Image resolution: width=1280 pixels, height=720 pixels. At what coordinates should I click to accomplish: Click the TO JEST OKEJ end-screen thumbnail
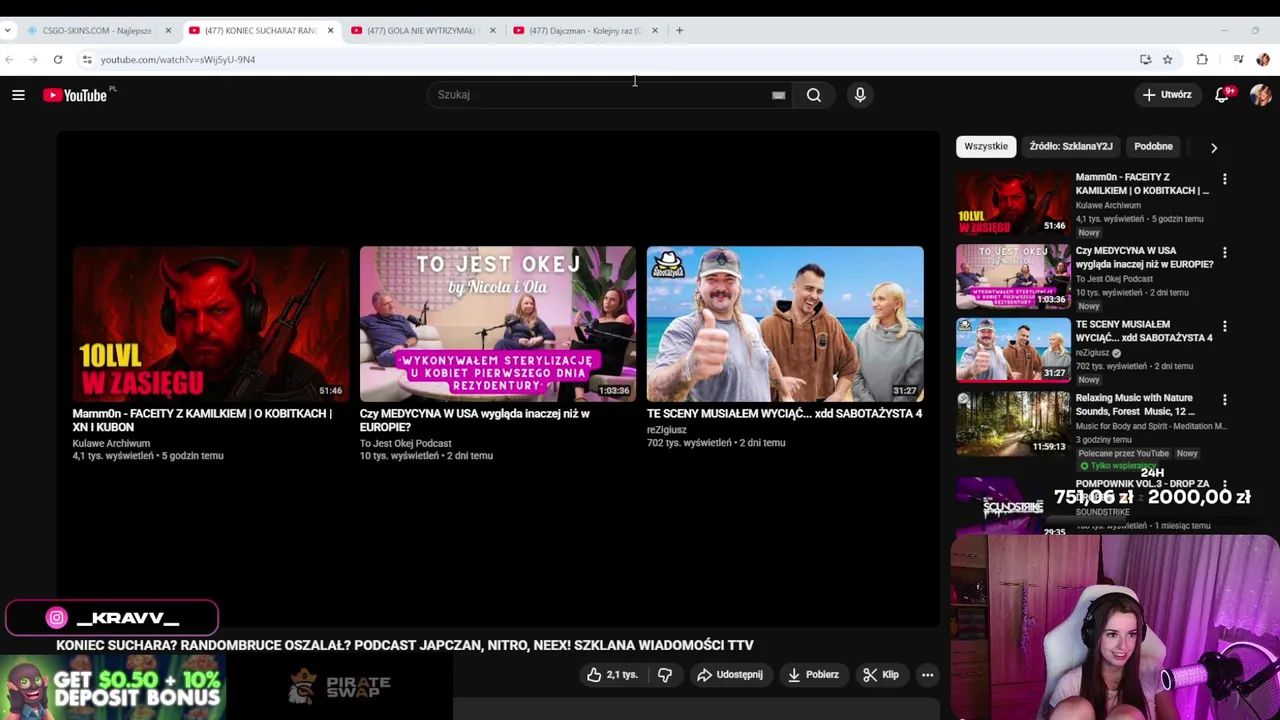click(497, 324)
